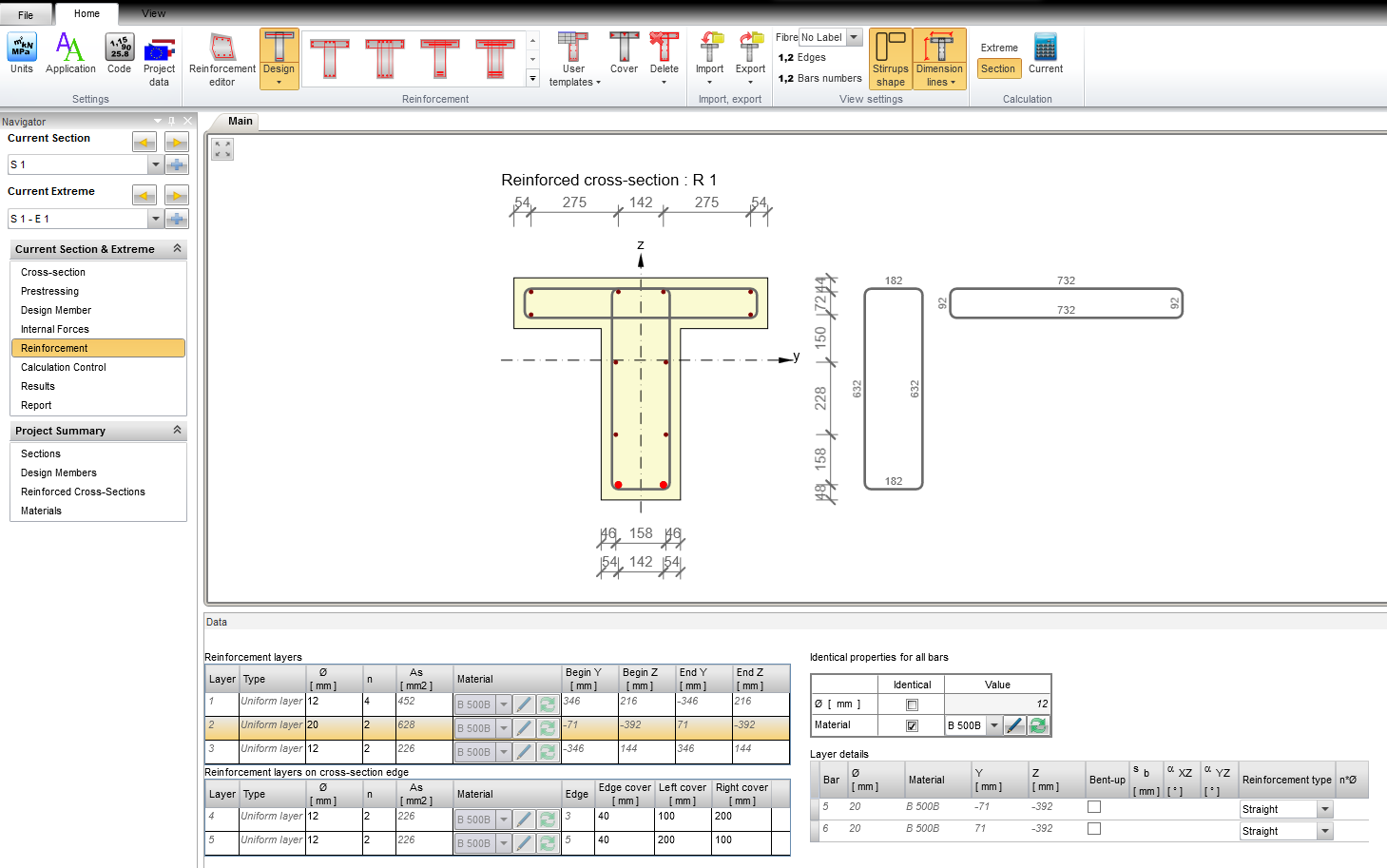Toggle the Identical checkbox for diameter
Viewport: 1387px width, 868px height.
pyautogui.click(x=912, y=704)
